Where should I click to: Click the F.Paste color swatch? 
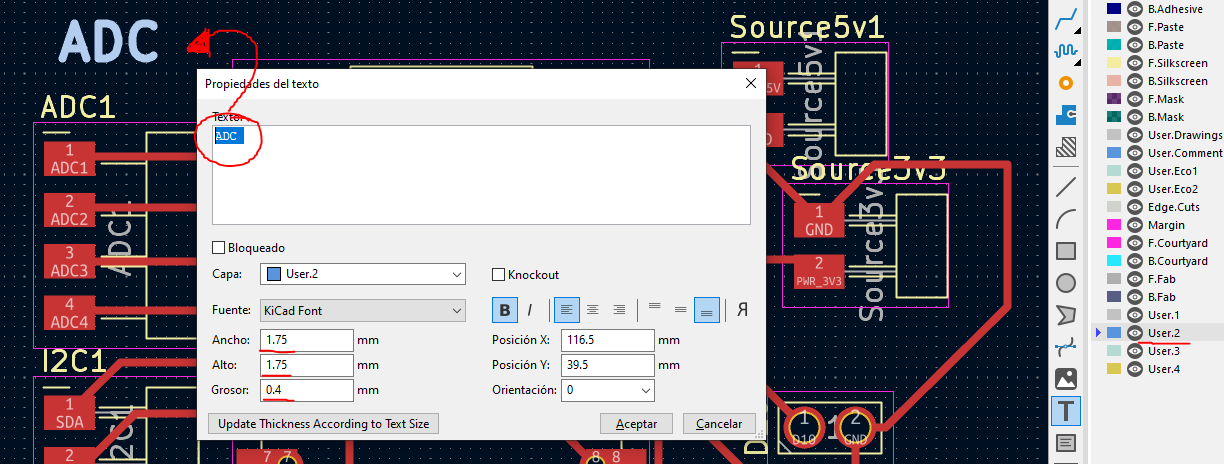(x=1113, y=27)
